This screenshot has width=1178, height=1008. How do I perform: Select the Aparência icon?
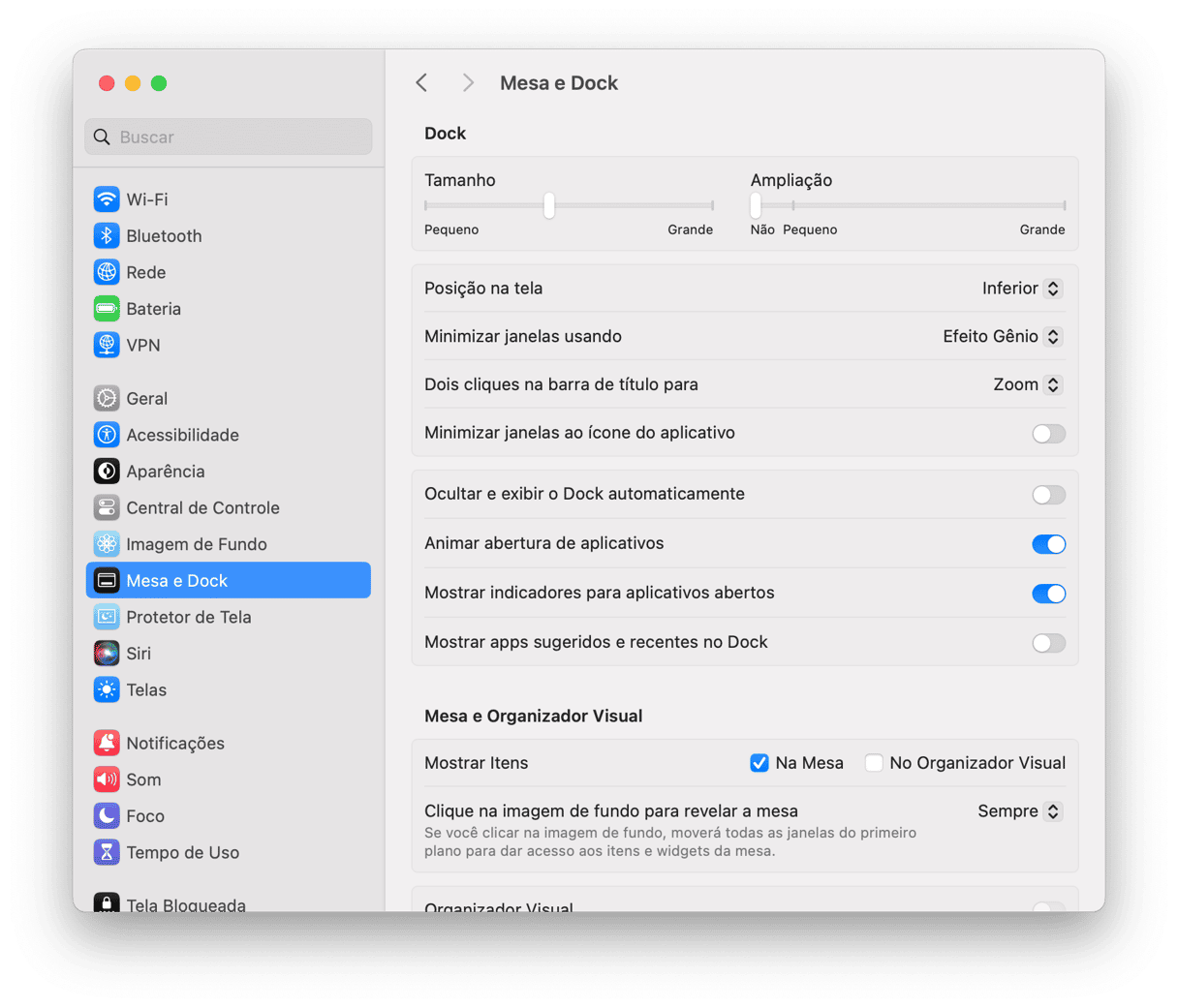[x=107, y=472]
